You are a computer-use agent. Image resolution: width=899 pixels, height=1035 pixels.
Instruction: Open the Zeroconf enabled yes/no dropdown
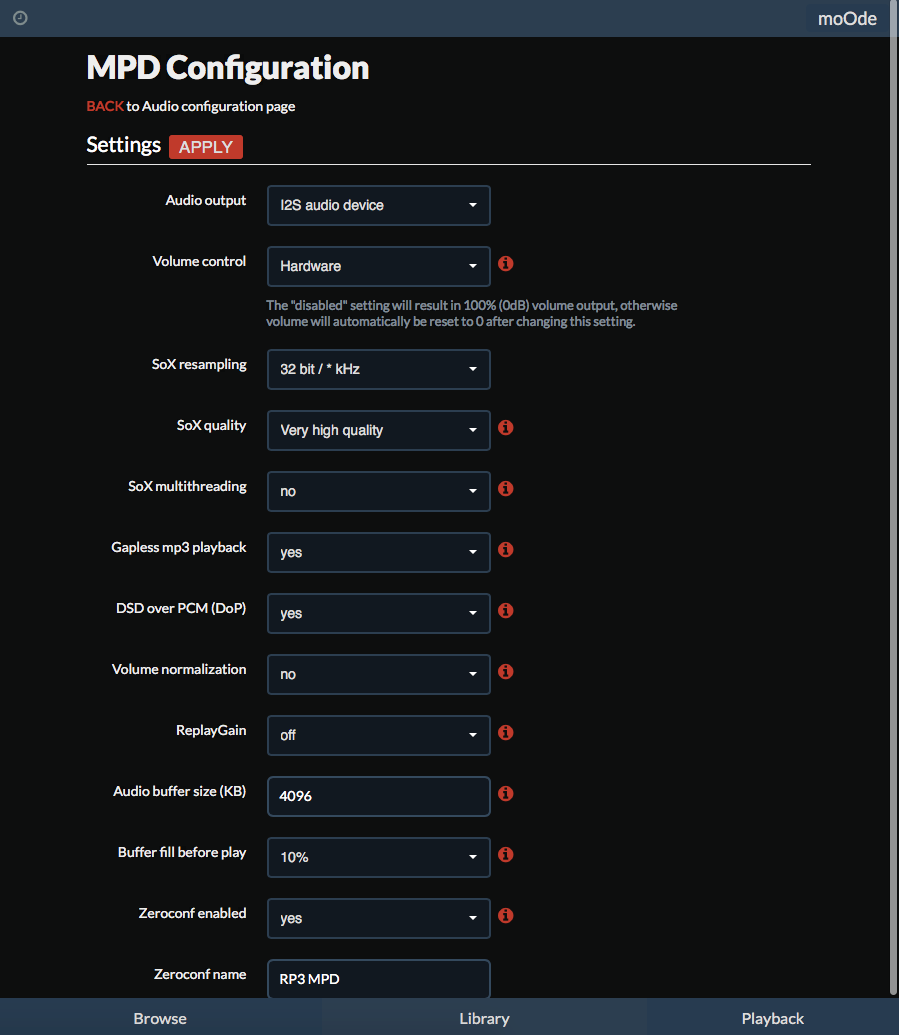[x=379, y=918]
